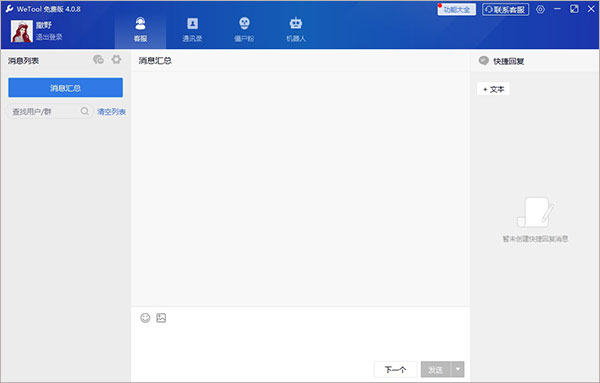The image size is (600, 383).
Task: Open the 客服 customer service tab
Action: click(x=140, y=29)
